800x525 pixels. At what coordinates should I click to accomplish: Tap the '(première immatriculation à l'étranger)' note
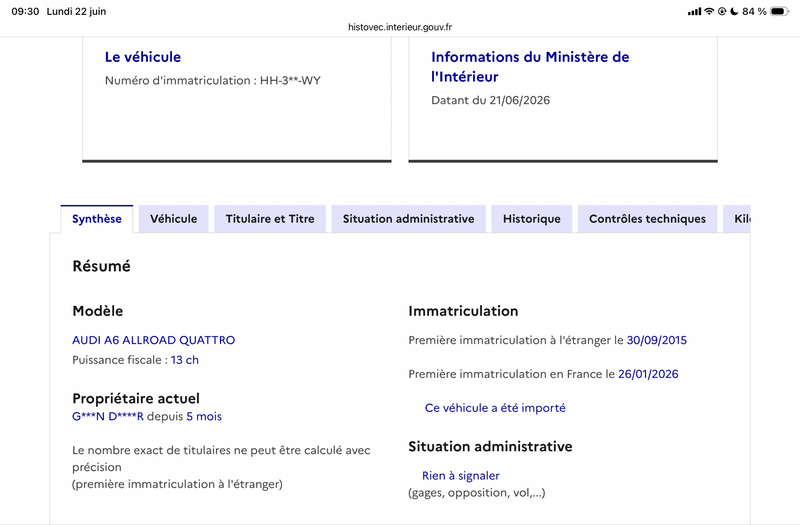point(177,484)
